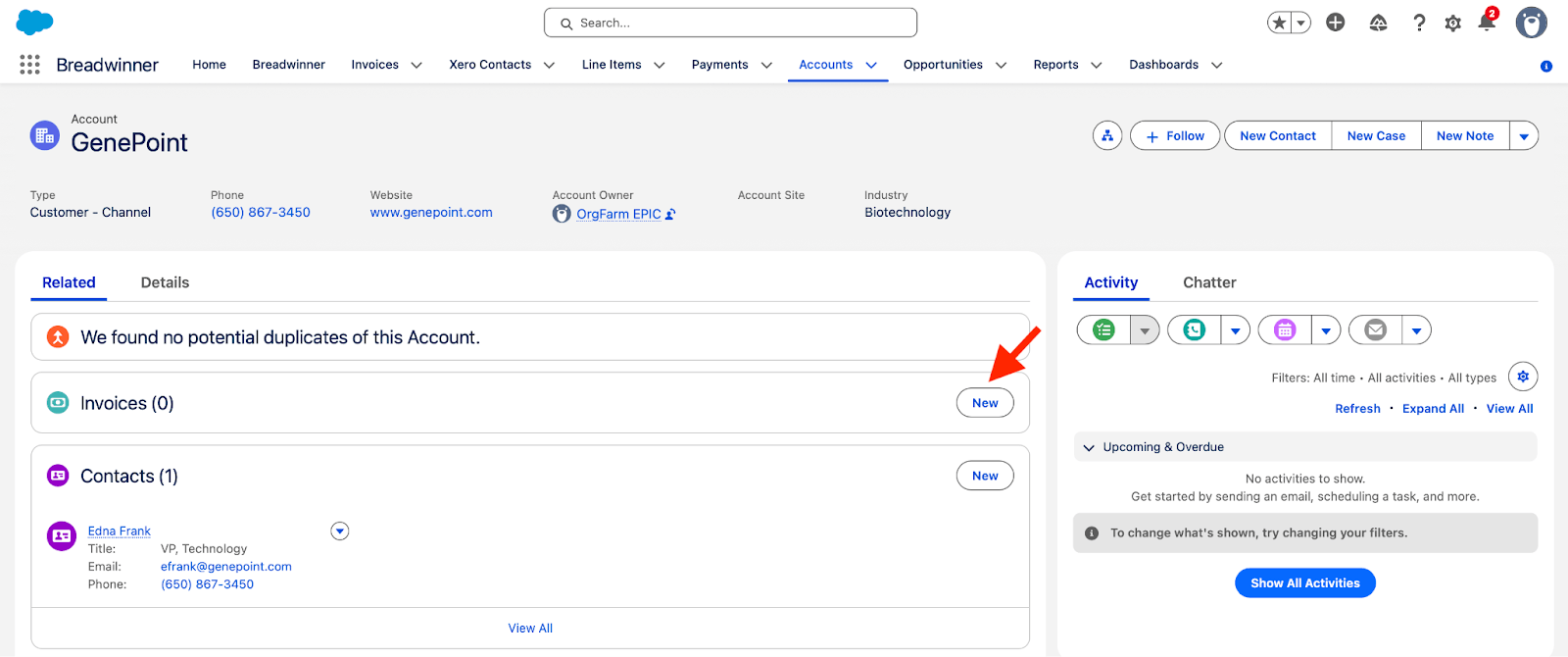Screen dimensions: 1568x657
Task: Open the Help question mark icon
Action: point(1419,23)
